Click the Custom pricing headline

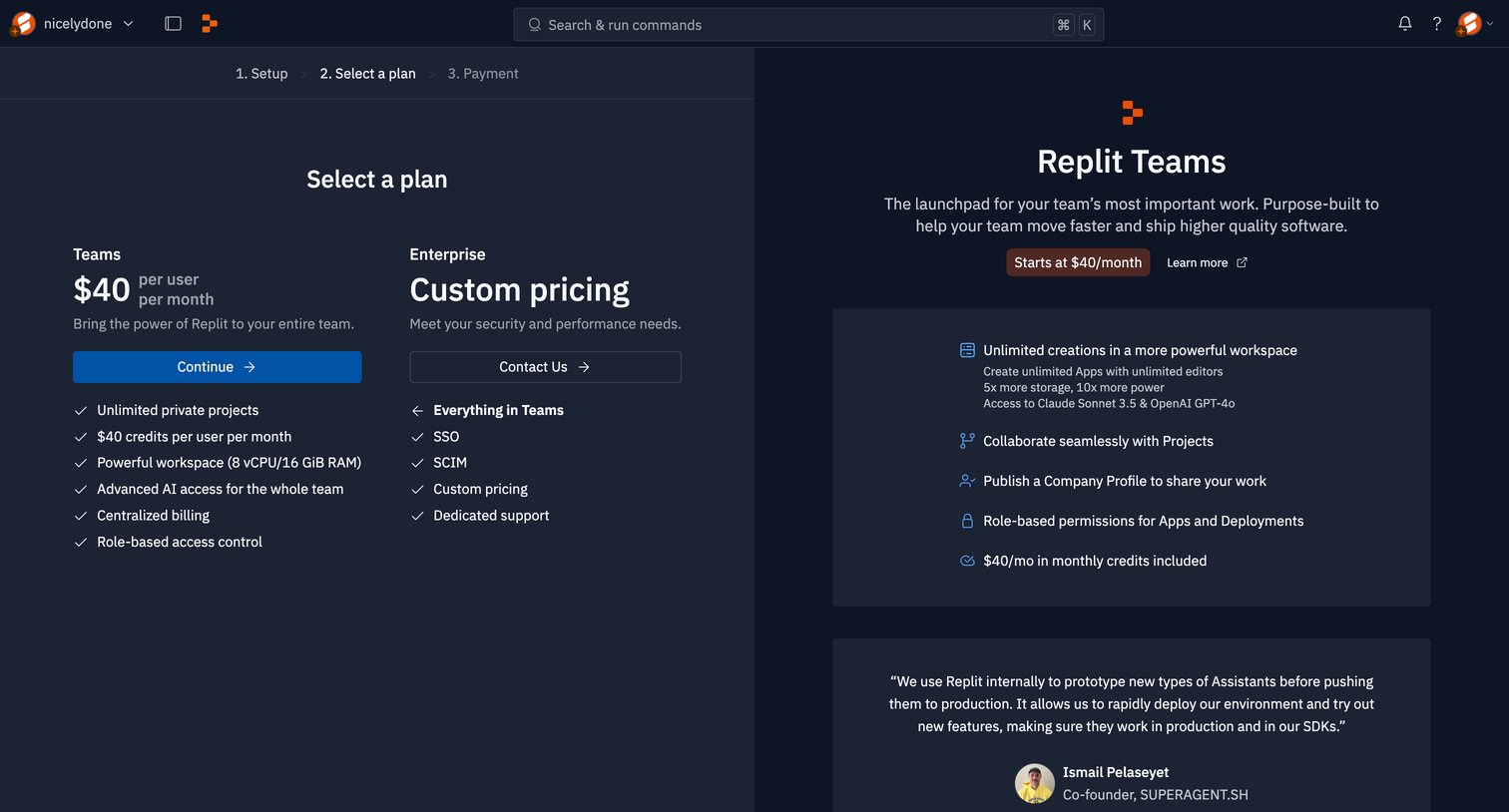[520, 289]
